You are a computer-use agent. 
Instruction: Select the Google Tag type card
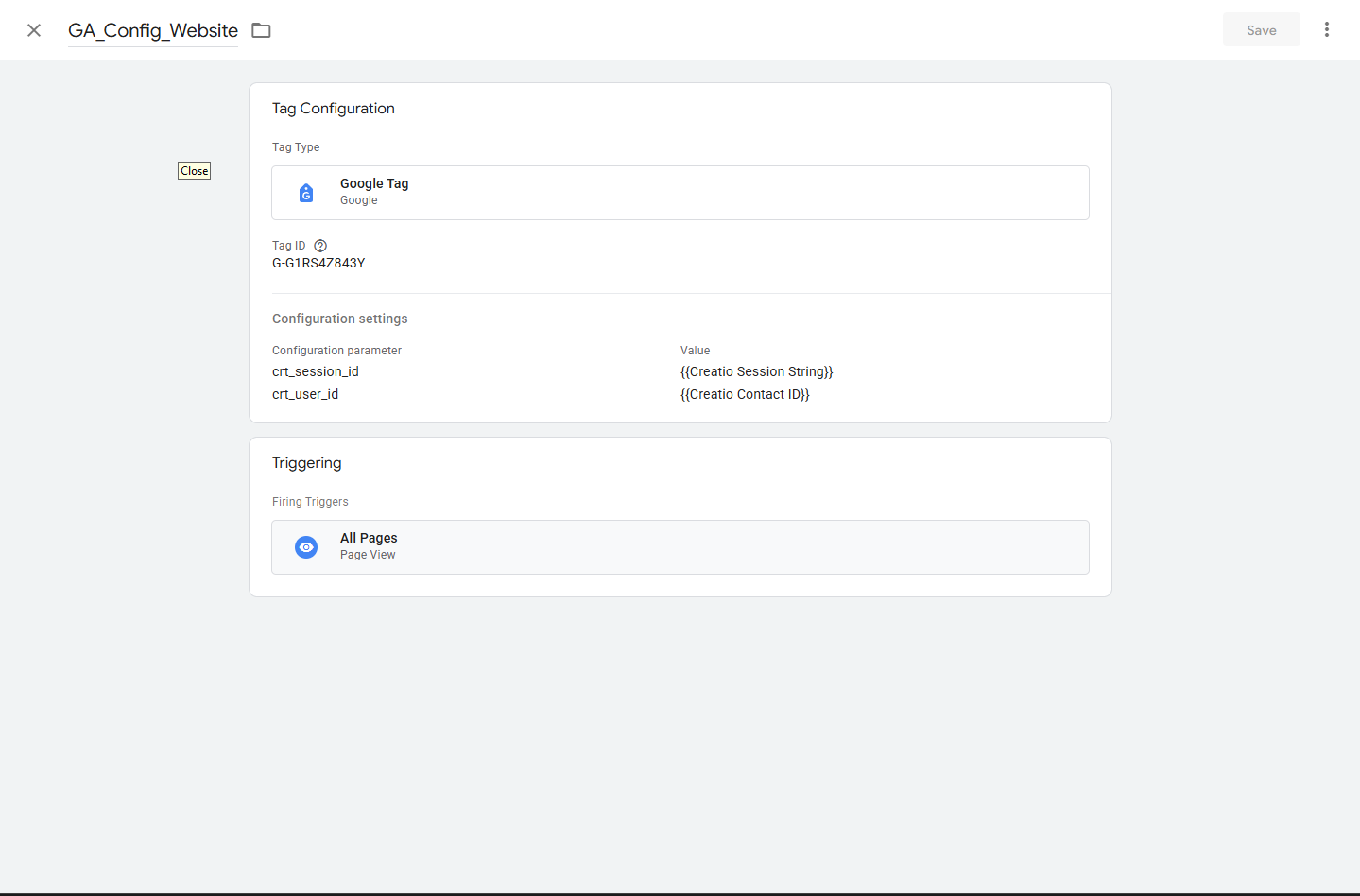[680, 193]
